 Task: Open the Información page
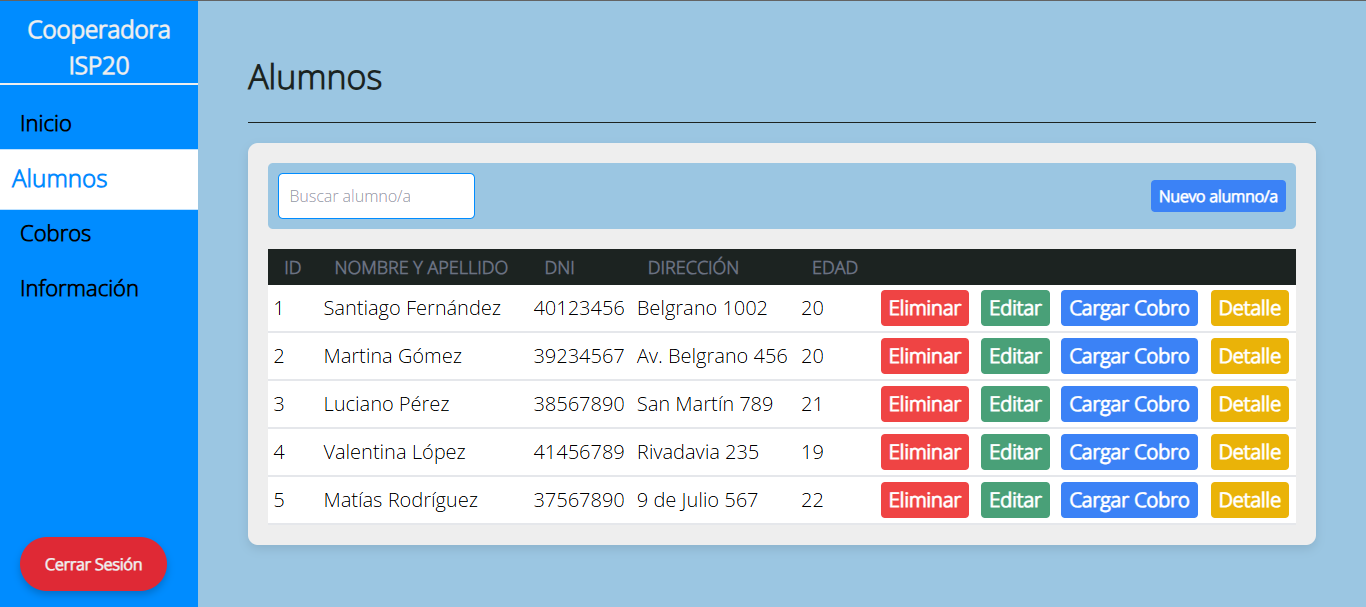click(79, 288)
